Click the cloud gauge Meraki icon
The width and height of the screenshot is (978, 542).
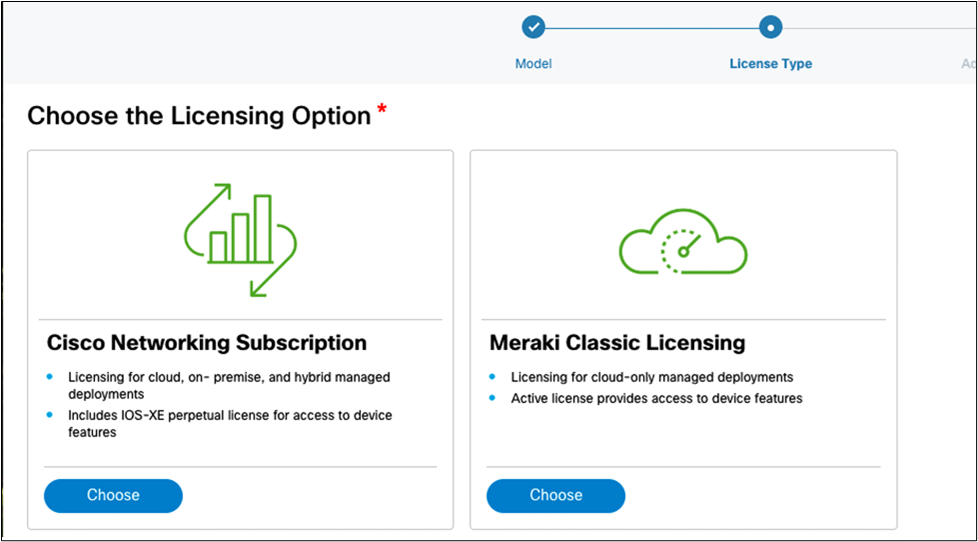point(683,242)
